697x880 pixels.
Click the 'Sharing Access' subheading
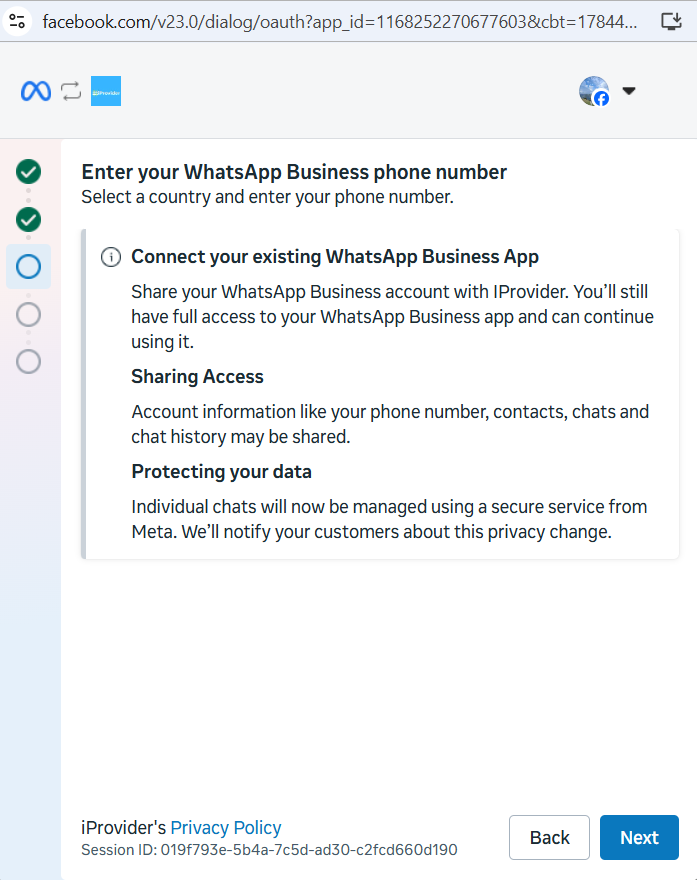198,377
